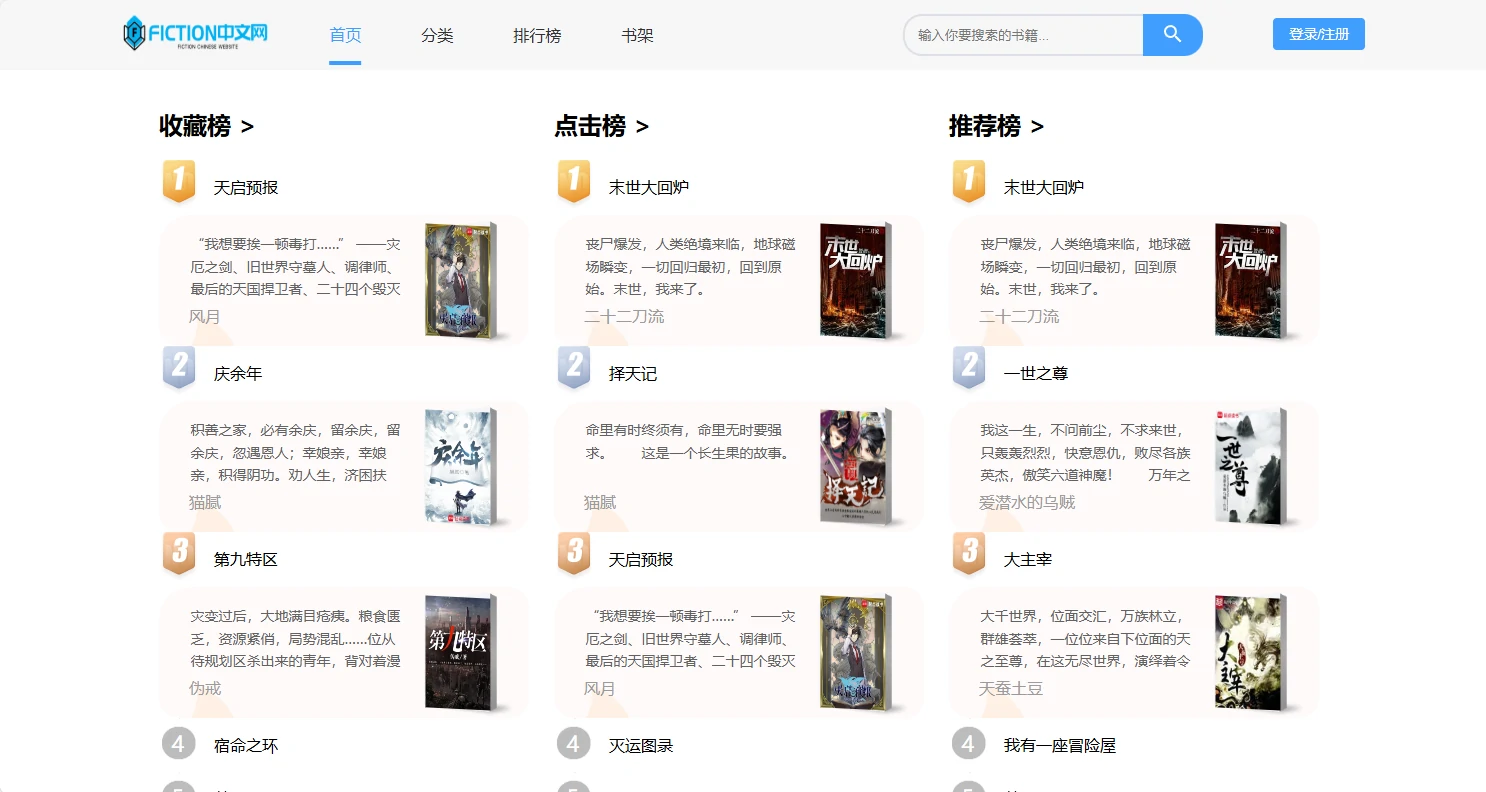
Task: Click the book search input field
Action: tap(1023, 35)
